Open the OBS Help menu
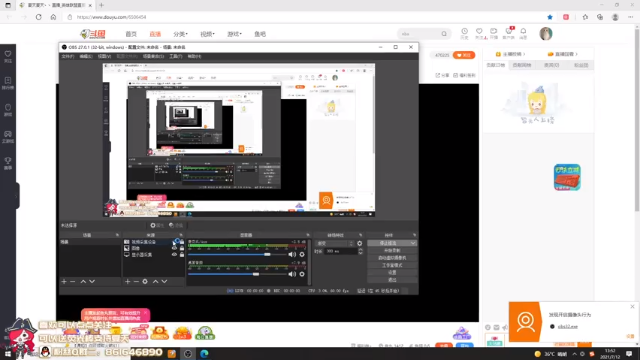This screenshot has width=640, height=360. point(194,56)
